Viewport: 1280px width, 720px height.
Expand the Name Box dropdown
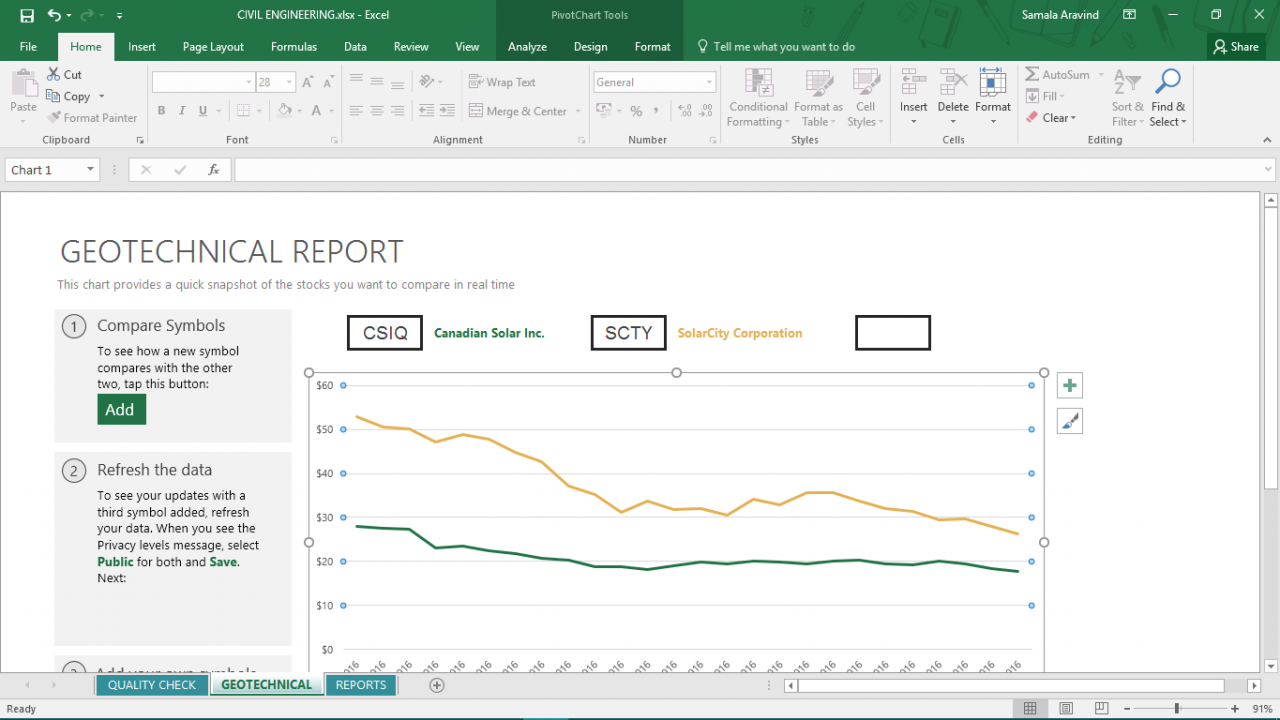90,170
